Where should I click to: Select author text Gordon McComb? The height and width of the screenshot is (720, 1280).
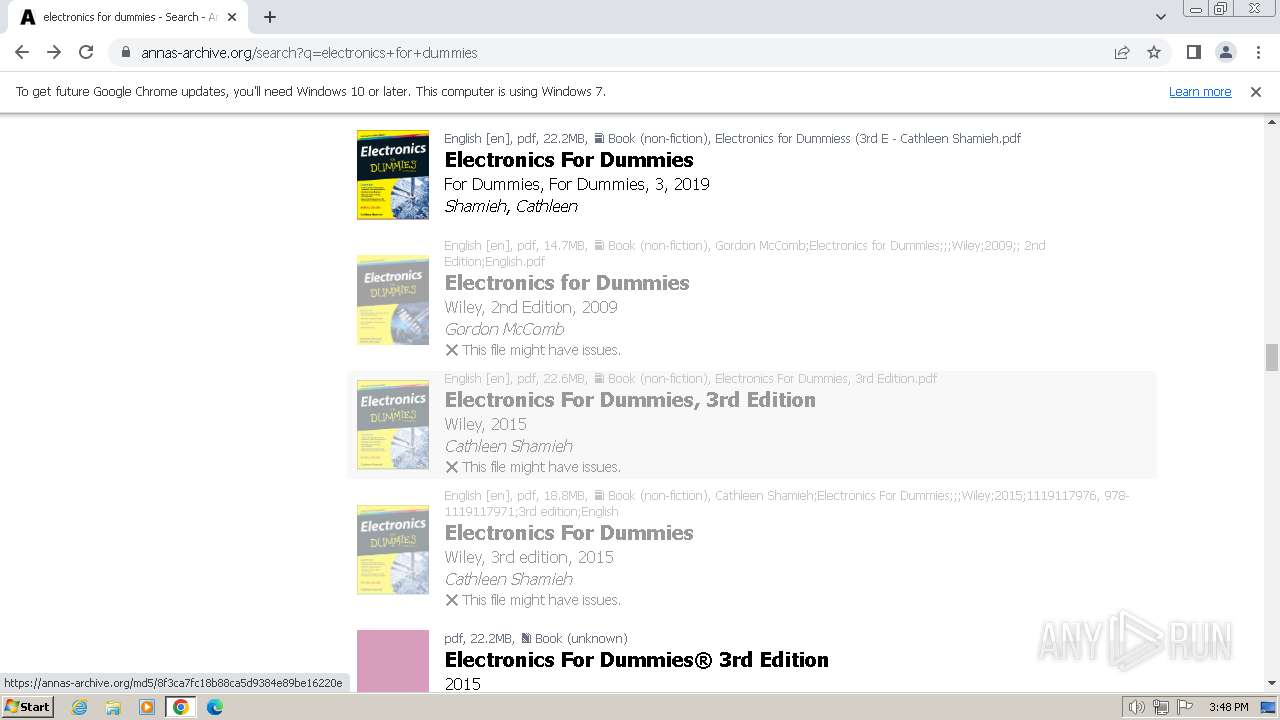[x=504, y=329]
